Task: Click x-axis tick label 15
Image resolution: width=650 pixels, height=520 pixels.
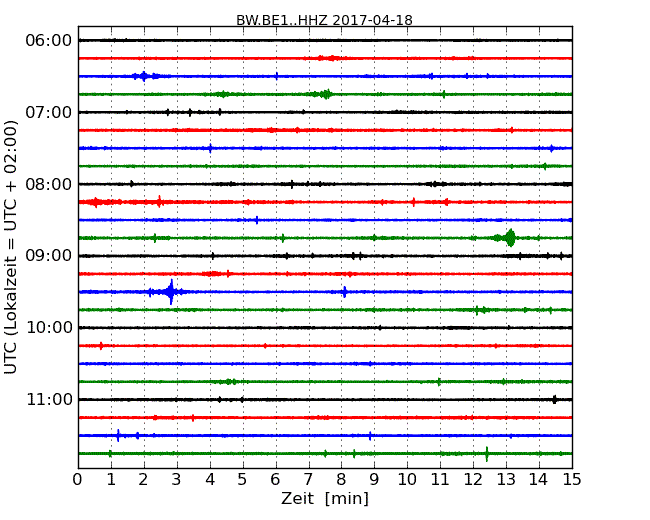Action: pos(572,480)
